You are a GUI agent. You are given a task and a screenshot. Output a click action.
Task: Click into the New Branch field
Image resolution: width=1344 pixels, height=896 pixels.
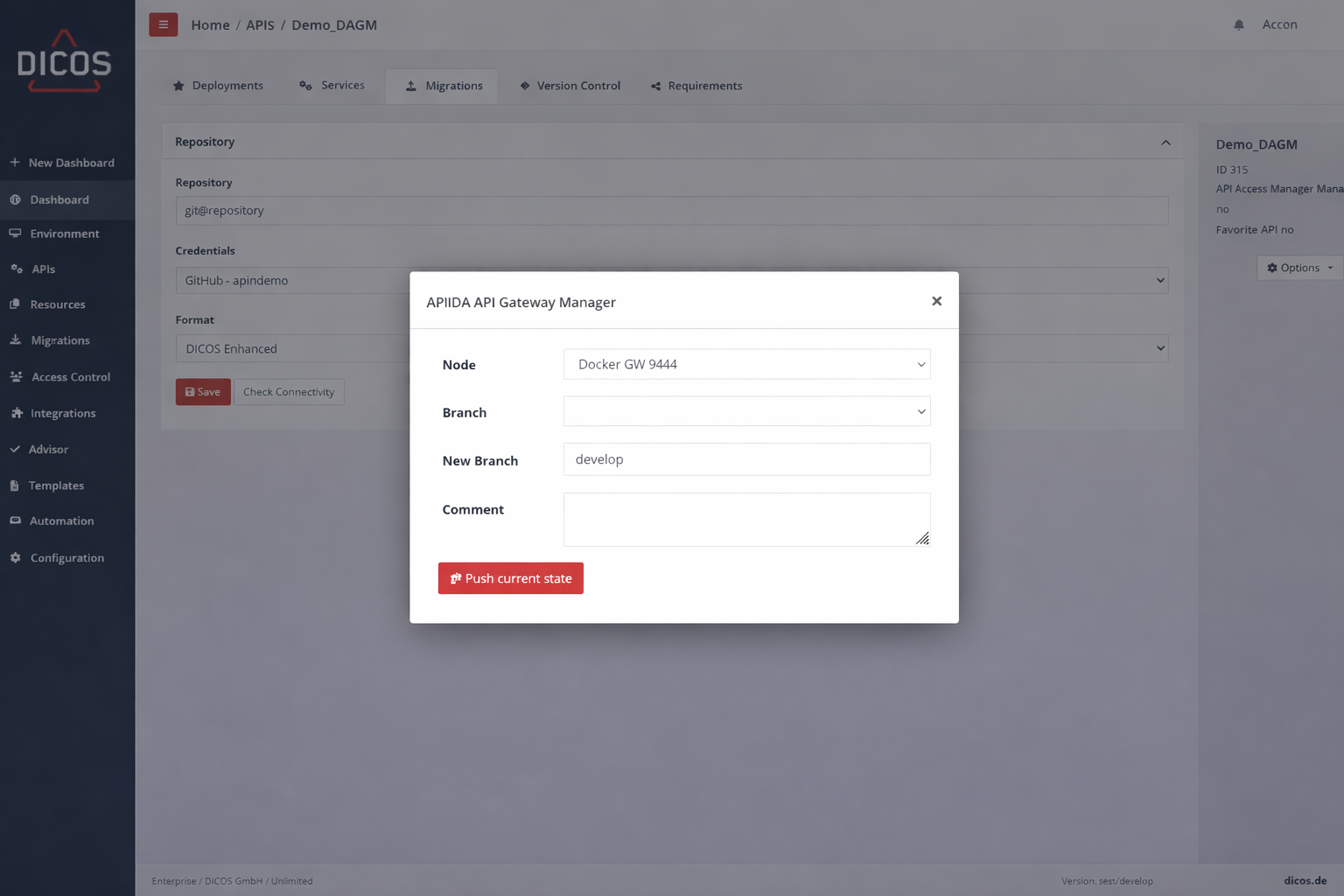tap(746, 459)
